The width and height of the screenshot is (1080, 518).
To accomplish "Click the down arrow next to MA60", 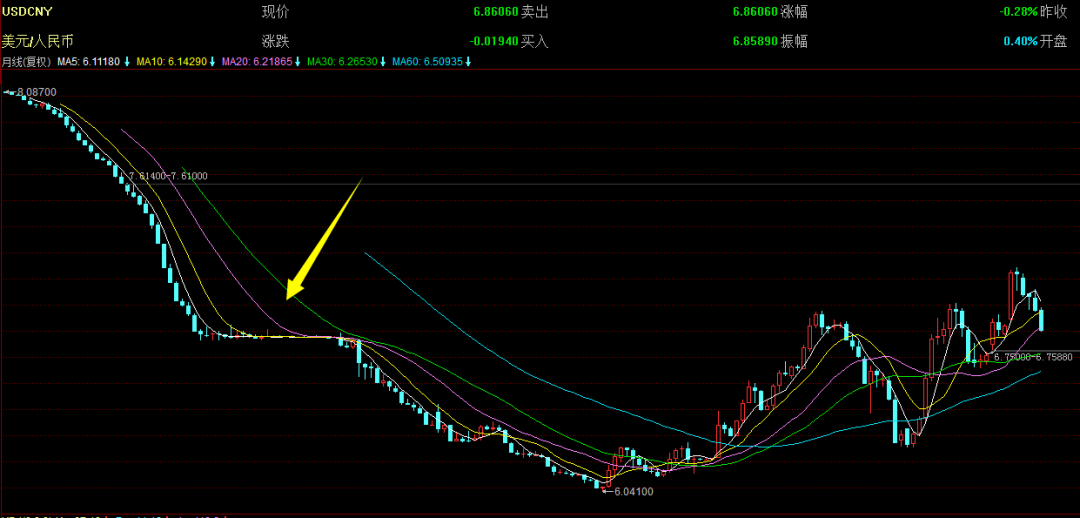I will pyautogui.click(x=468, y=62).
